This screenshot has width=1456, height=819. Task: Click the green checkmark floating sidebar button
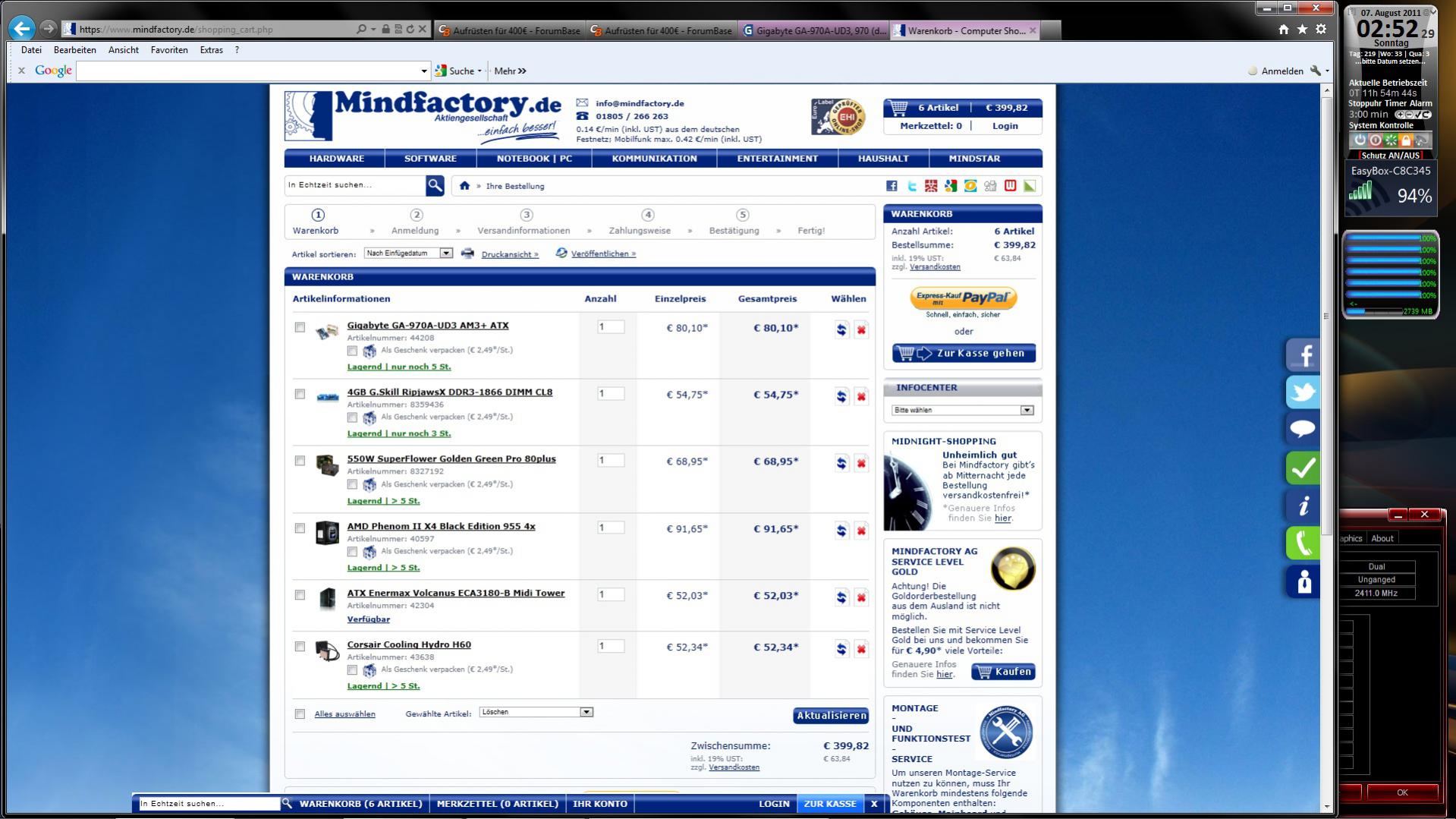click(1303, 468)
